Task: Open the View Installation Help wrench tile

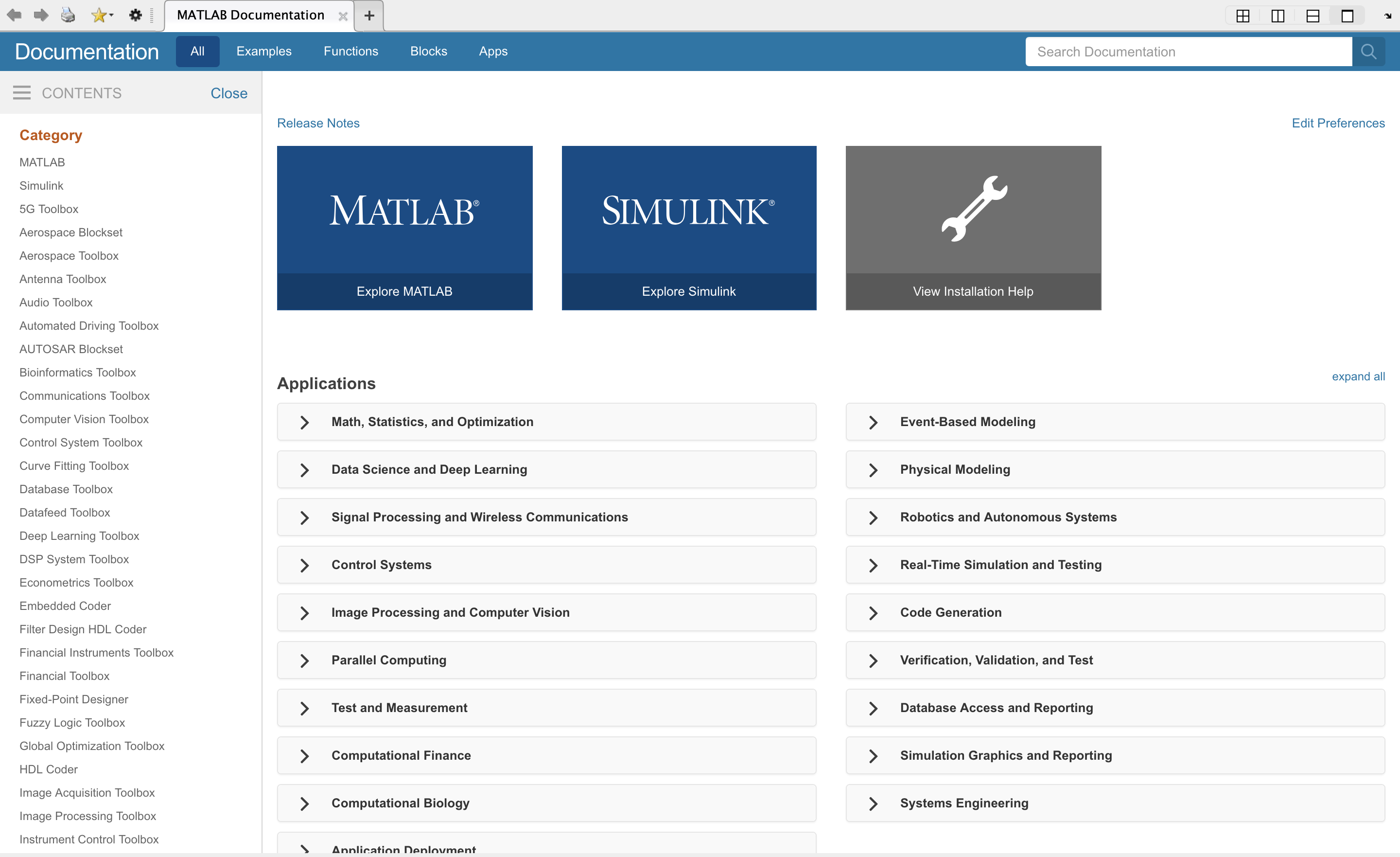Action: pyautogui.click(x=973, y=228)
